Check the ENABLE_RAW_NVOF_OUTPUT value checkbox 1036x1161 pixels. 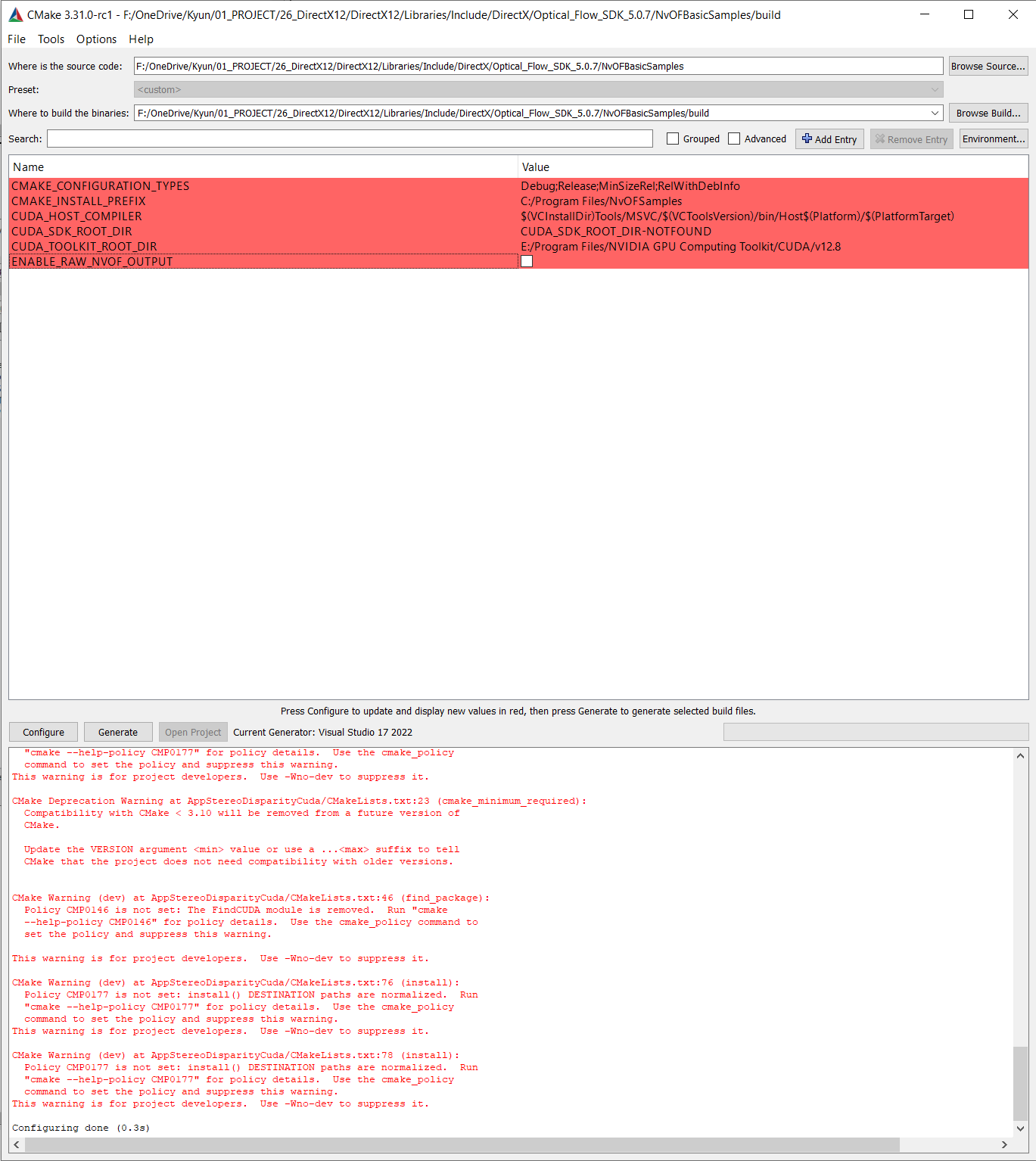coord(527,261)
